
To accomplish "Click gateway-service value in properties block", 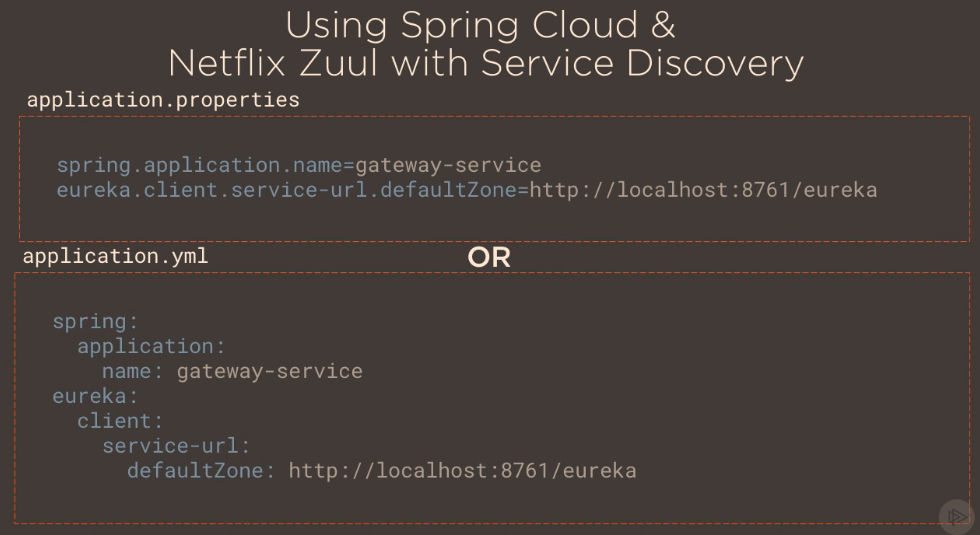I will pos(448,165).
